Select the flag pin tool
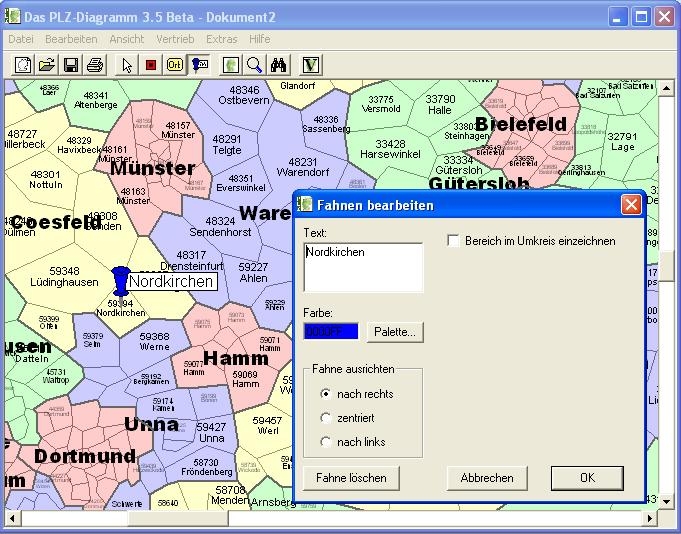Viewport: 681px width, 534px height. click(x=199, y=65)
